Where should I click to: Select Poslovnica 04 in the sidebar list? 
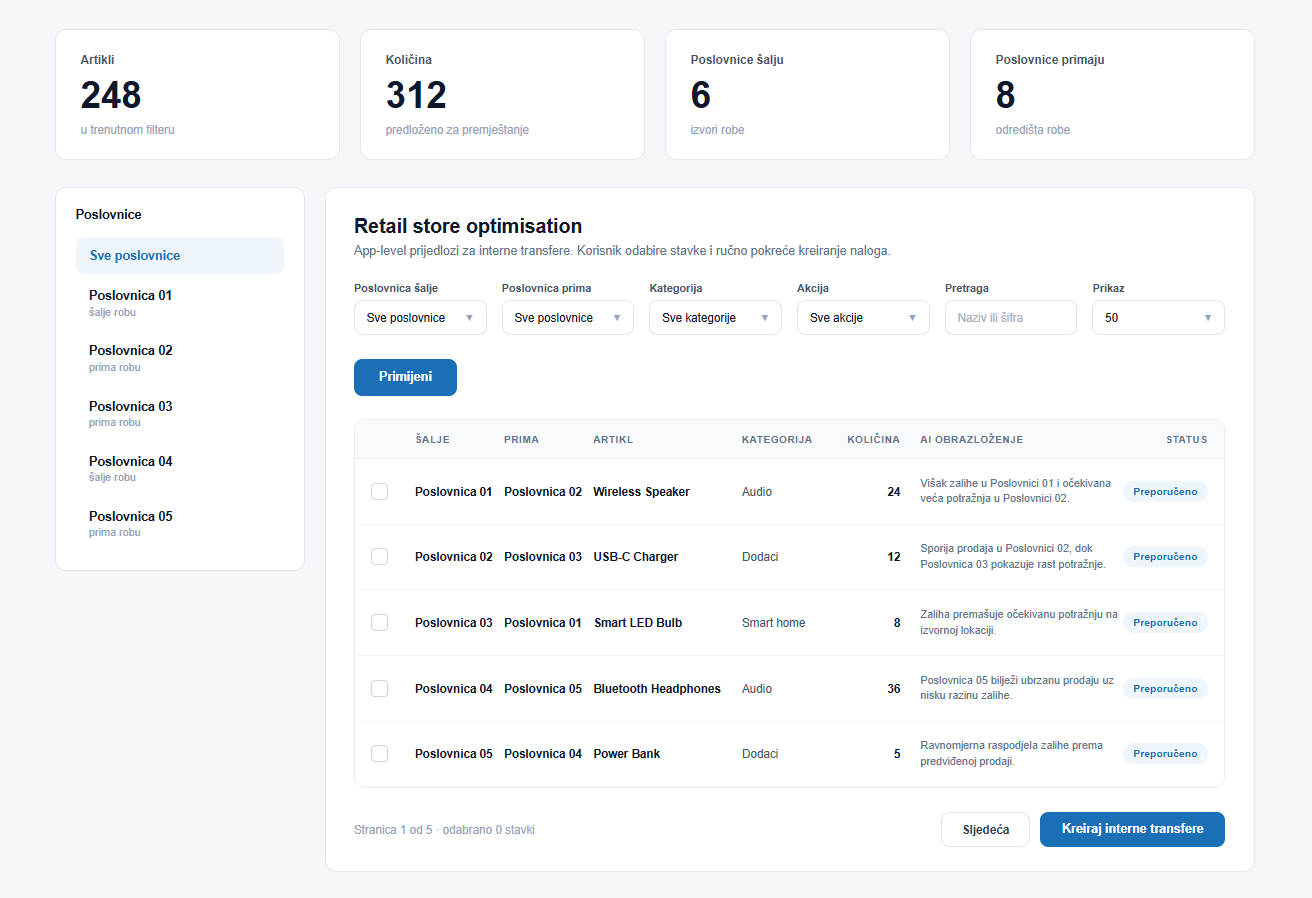pos(180,468)
